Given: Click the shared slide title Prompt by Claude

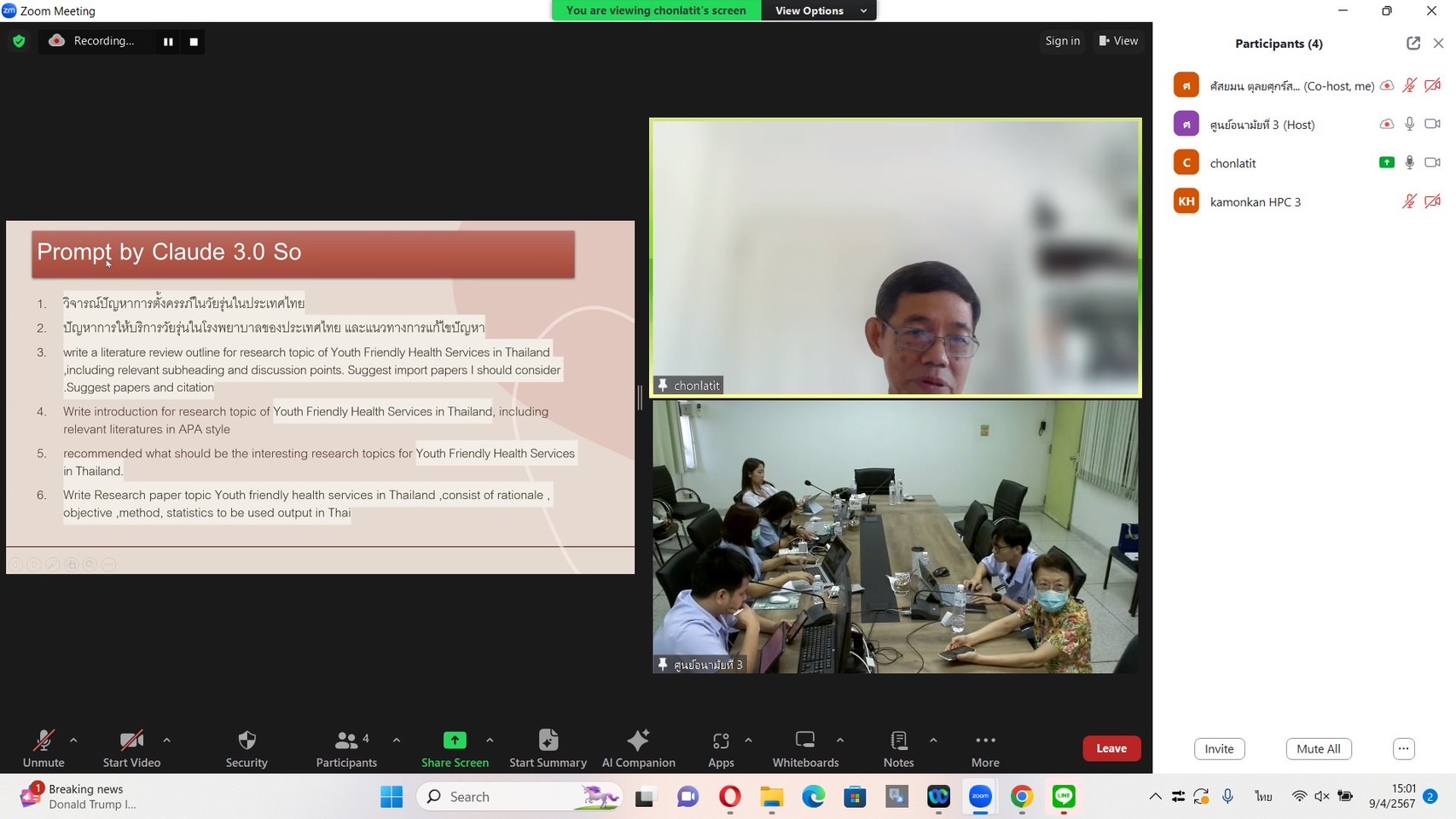Looking at the screenshot, I should click(169, 253).
